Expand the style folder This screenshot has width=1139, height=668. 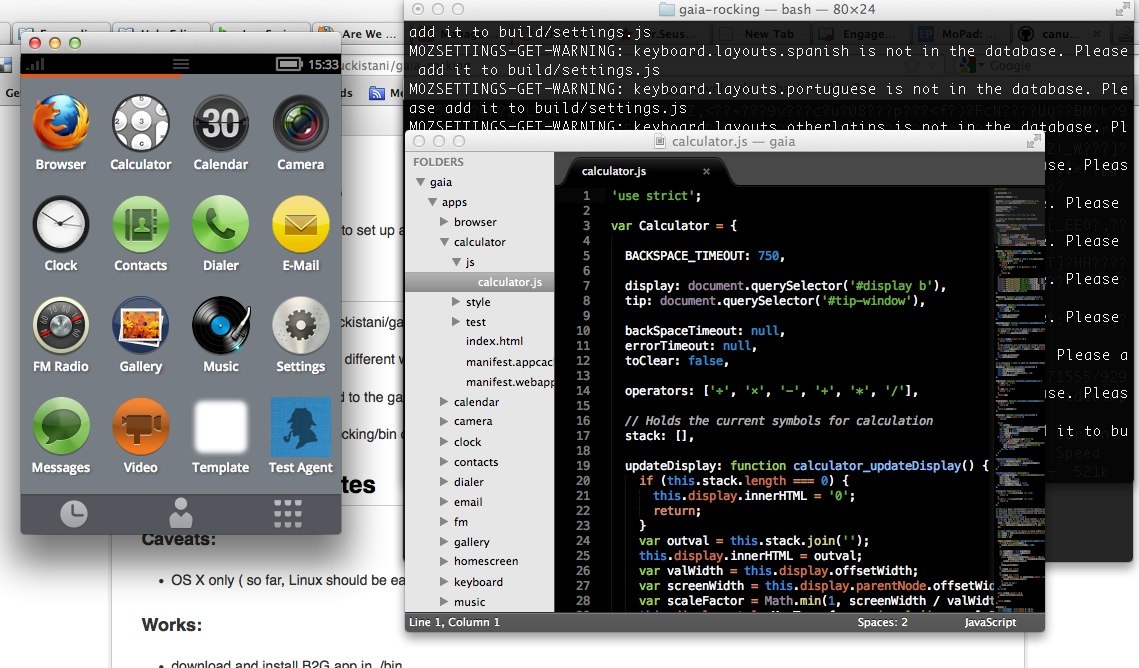click(x=456, y=301)
